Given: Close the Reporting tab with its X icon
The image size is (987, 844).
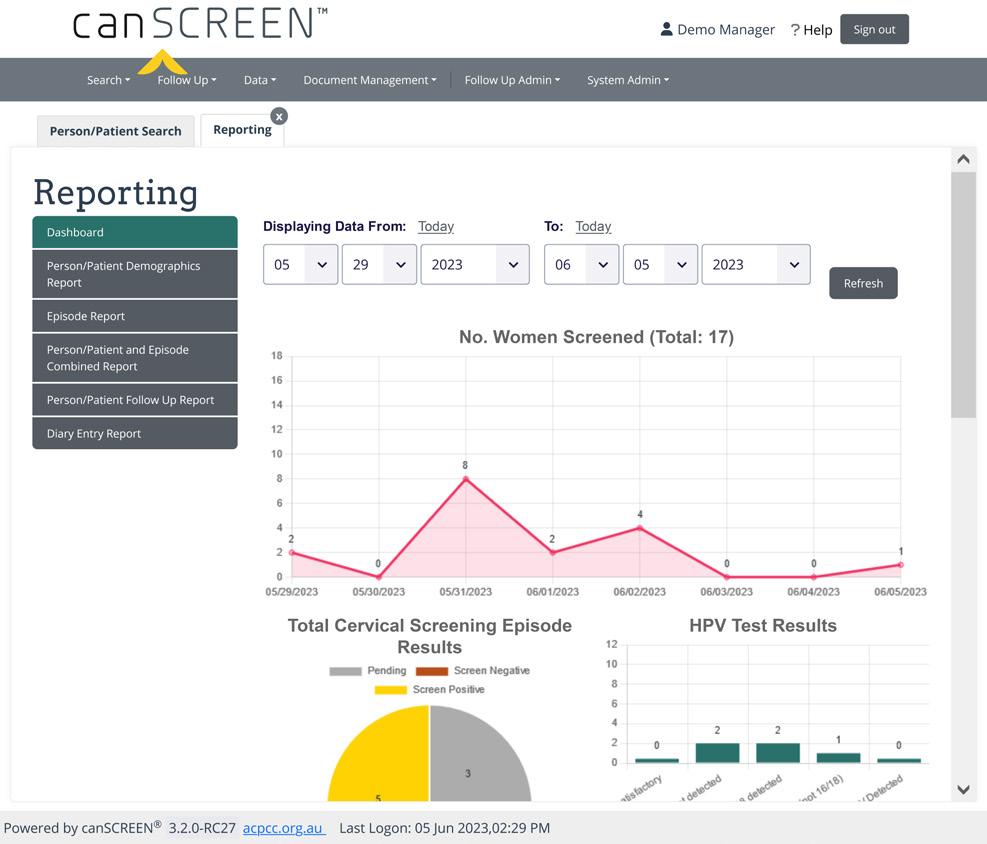Looking at the screenshot, I should point(280,116).
